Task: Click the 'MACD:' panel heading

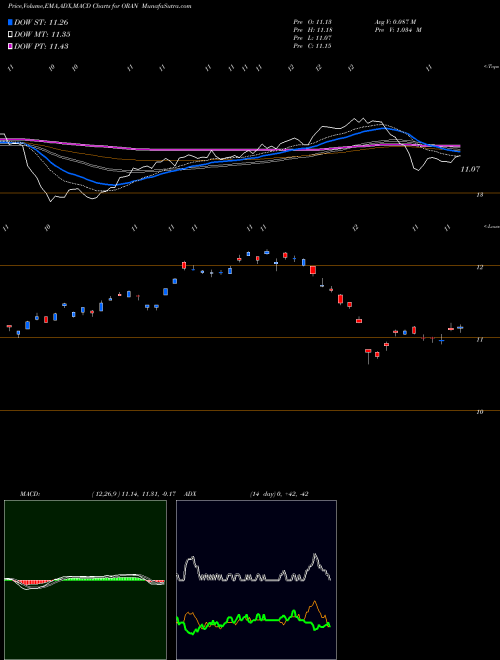Action: click(29, 494)
